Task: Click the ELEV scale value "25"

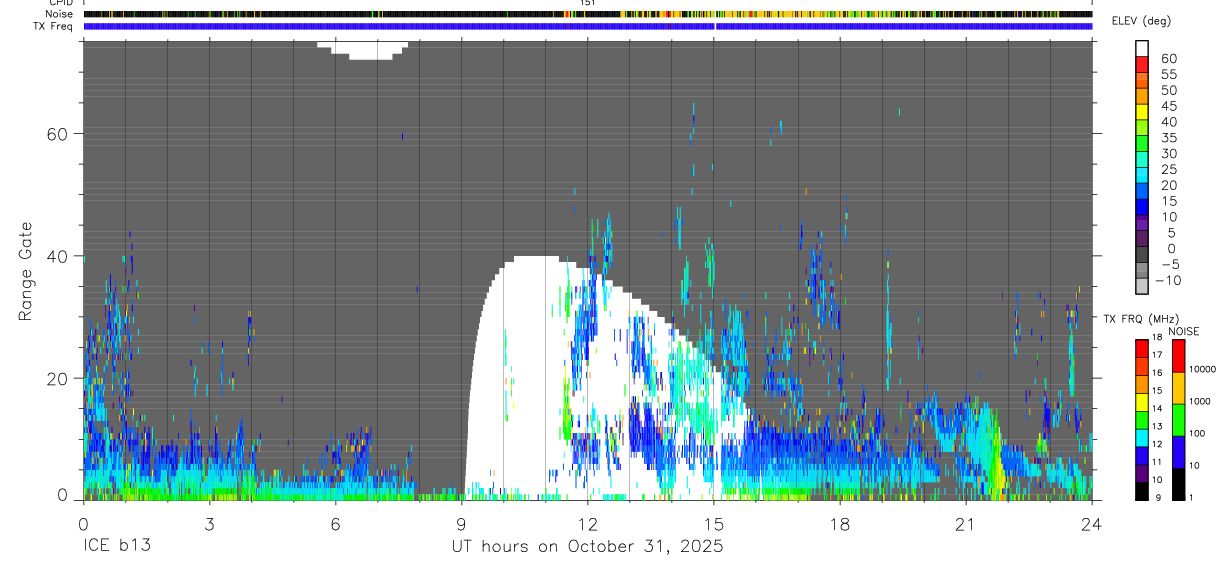Action: [1169, 170]
